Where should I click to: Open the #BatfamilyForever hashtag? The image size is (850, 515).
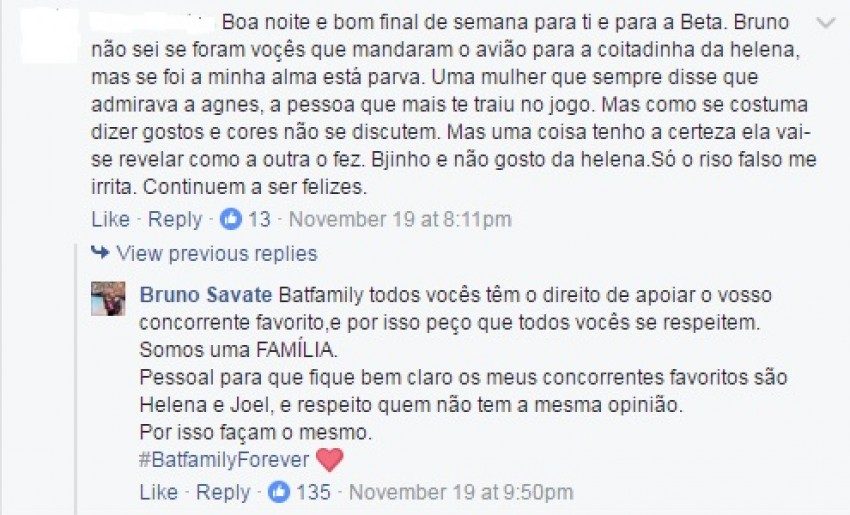(x=225, y=460)
